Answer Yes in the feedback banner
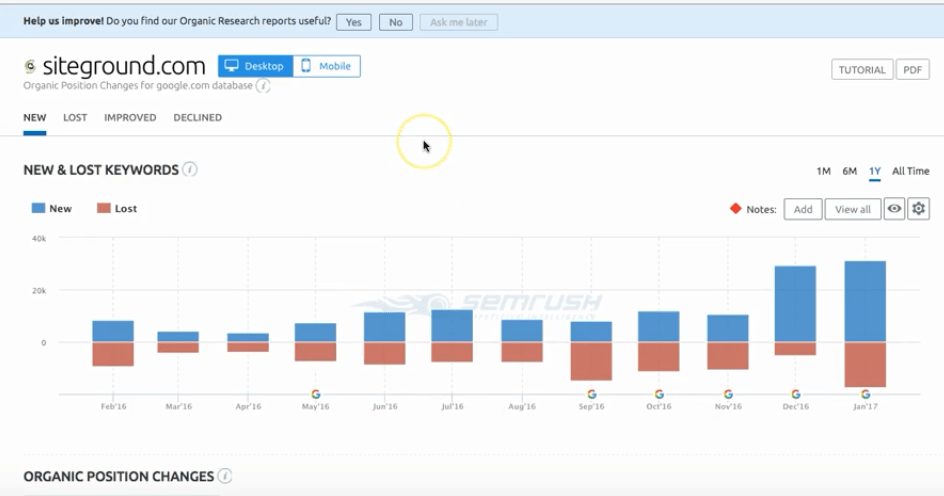944x496 pixels. [353, 22]
